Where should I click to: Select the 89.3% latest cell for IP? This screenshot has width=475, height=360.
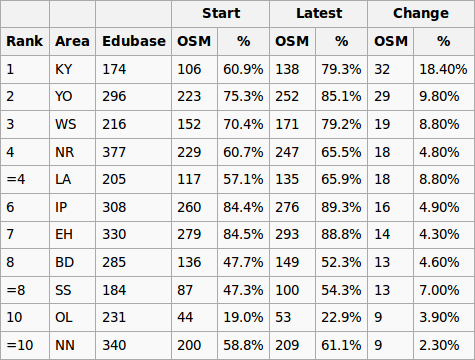[x=341, y=207]
